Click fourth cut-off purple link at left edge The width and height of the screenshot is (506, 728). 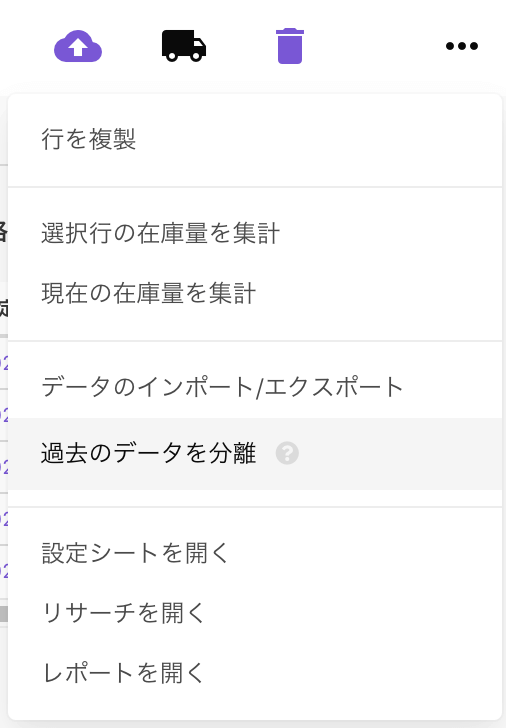tap(4, 519)
